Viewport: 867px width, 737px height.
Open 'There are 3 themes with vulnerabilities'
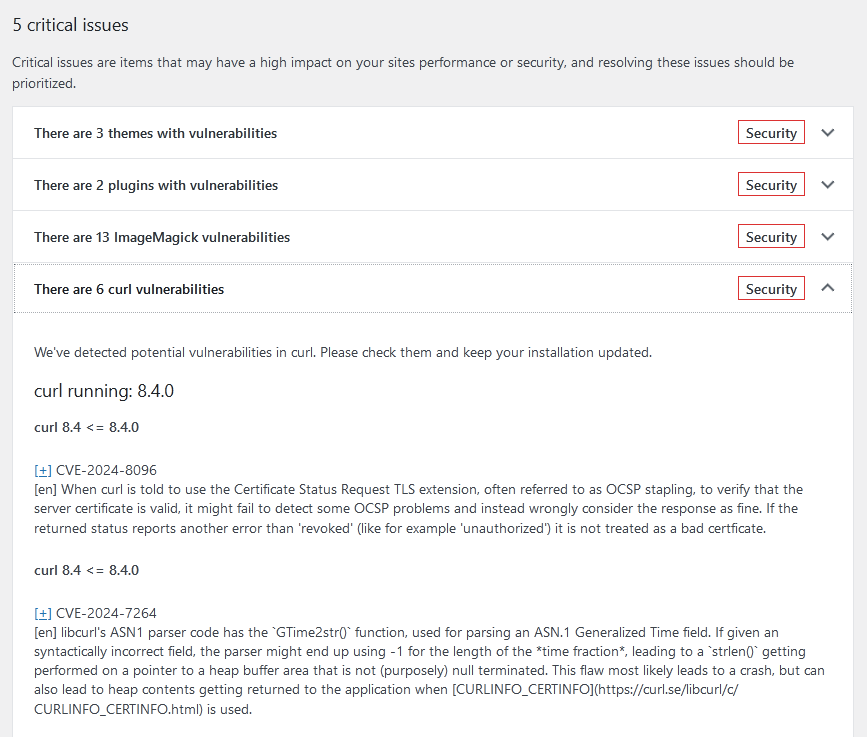point(155,133)
